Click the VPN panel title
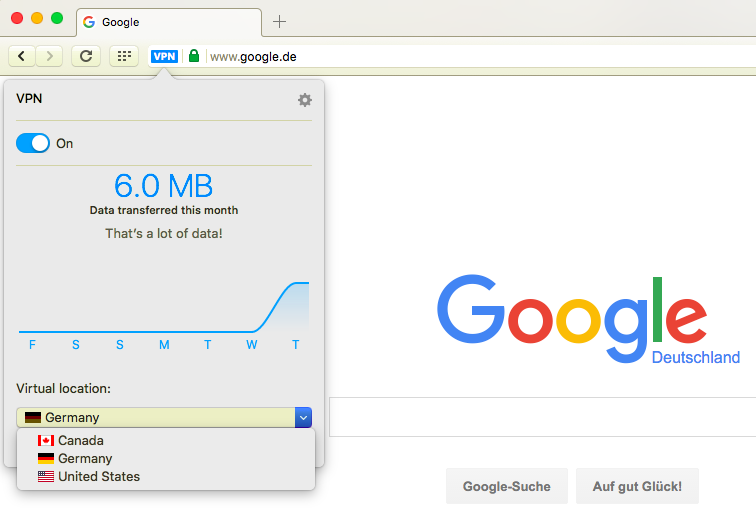The image size is (756, 526). click(29, 98)
